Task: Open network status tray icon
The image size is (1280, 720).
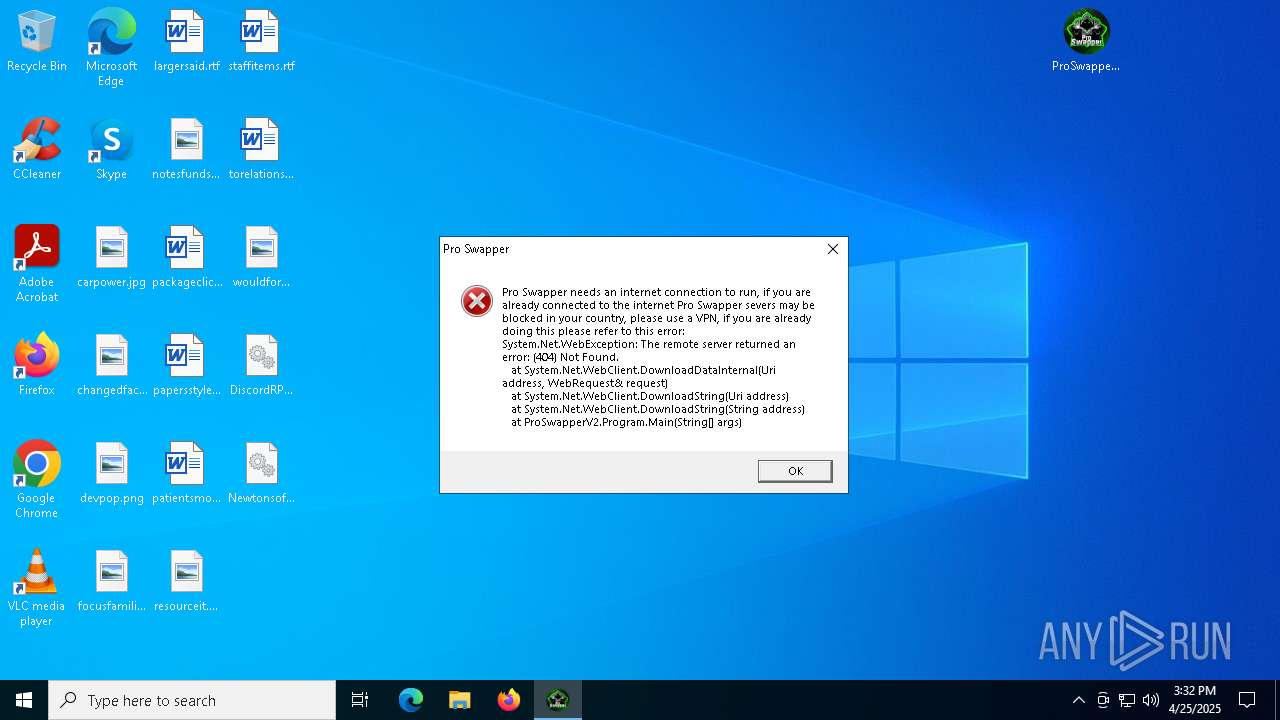Action: click(1127, 700)
